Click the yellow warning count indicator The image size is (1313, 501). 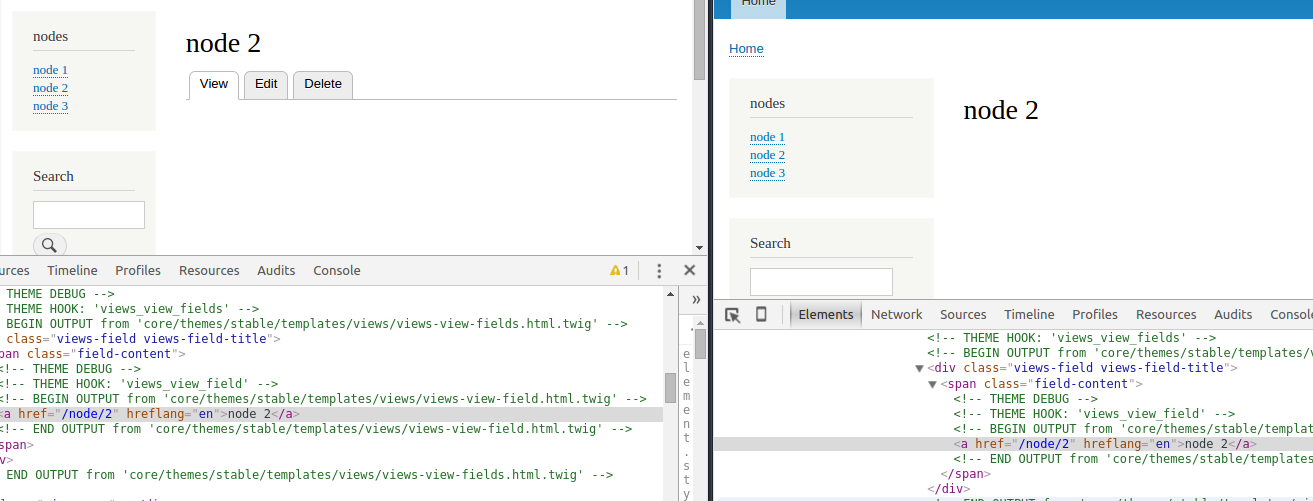619,271
